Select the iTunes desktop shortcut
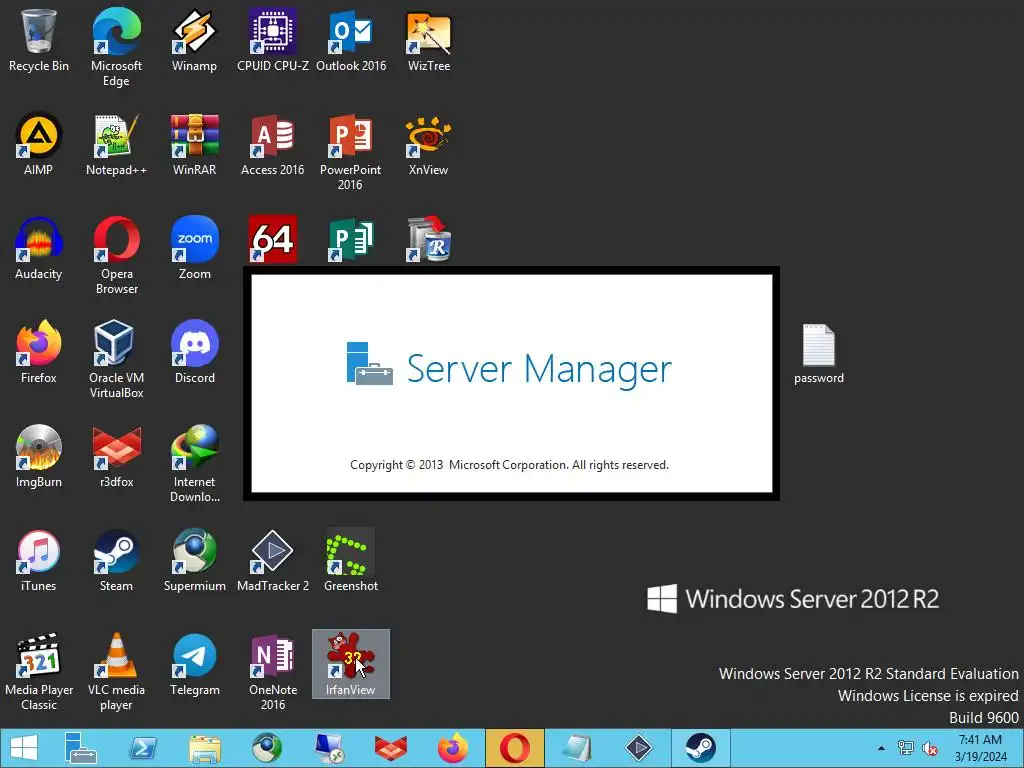Screen dimensions: 1024x768 (39, 561)
